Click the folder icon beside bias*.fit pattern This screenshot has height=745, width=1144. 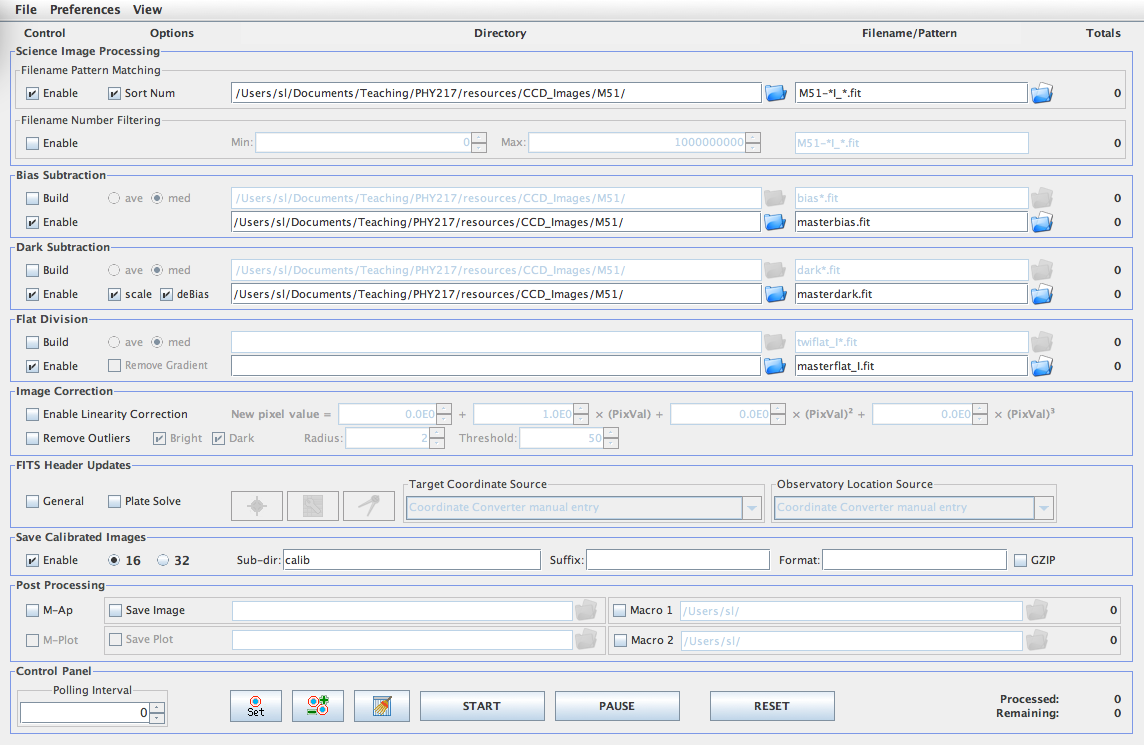(x=1041, y=198)
